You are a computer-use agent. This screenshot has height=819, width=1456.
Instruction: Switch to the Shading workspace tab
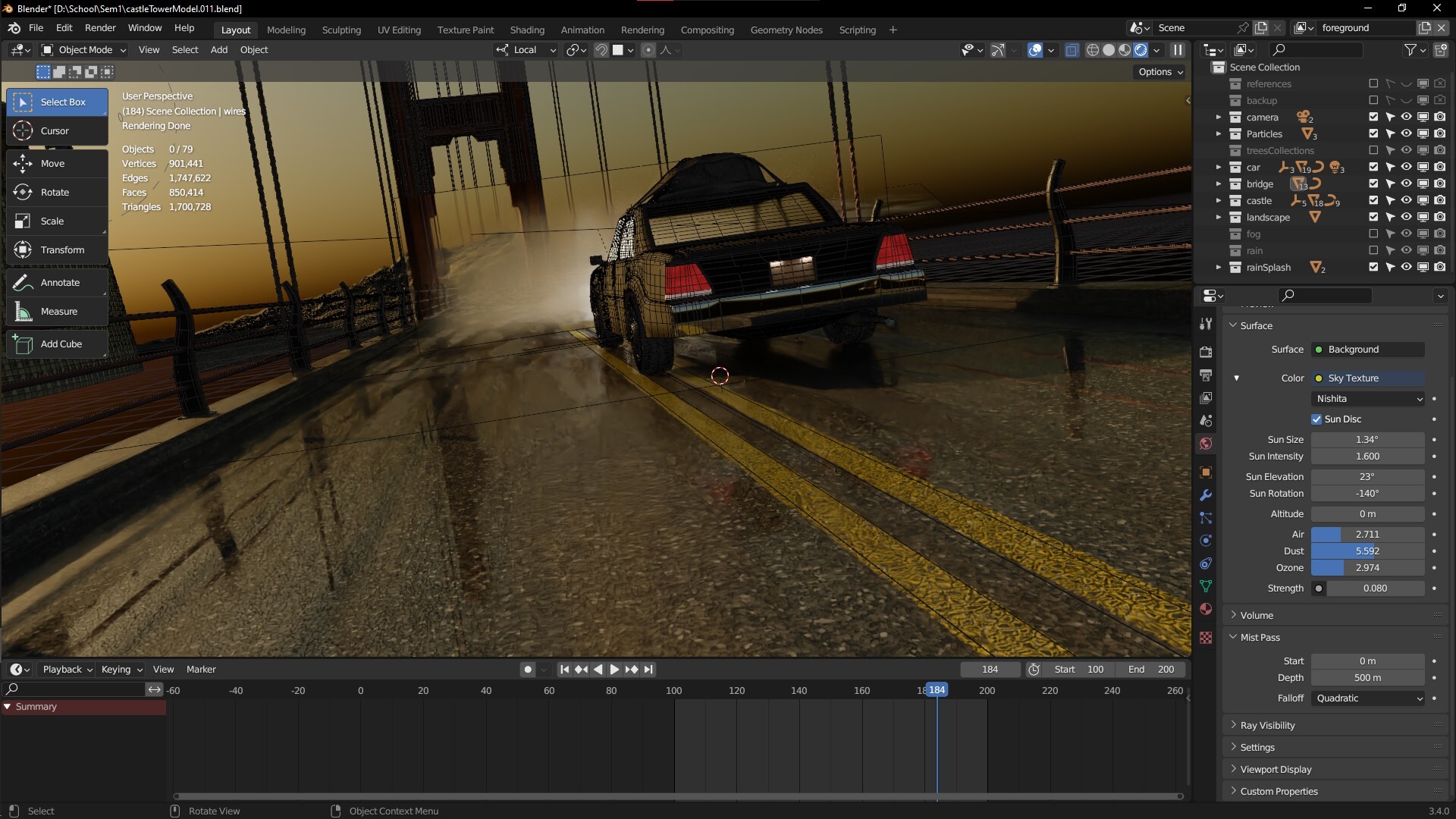pyautogui.click(x=526, y=30)
